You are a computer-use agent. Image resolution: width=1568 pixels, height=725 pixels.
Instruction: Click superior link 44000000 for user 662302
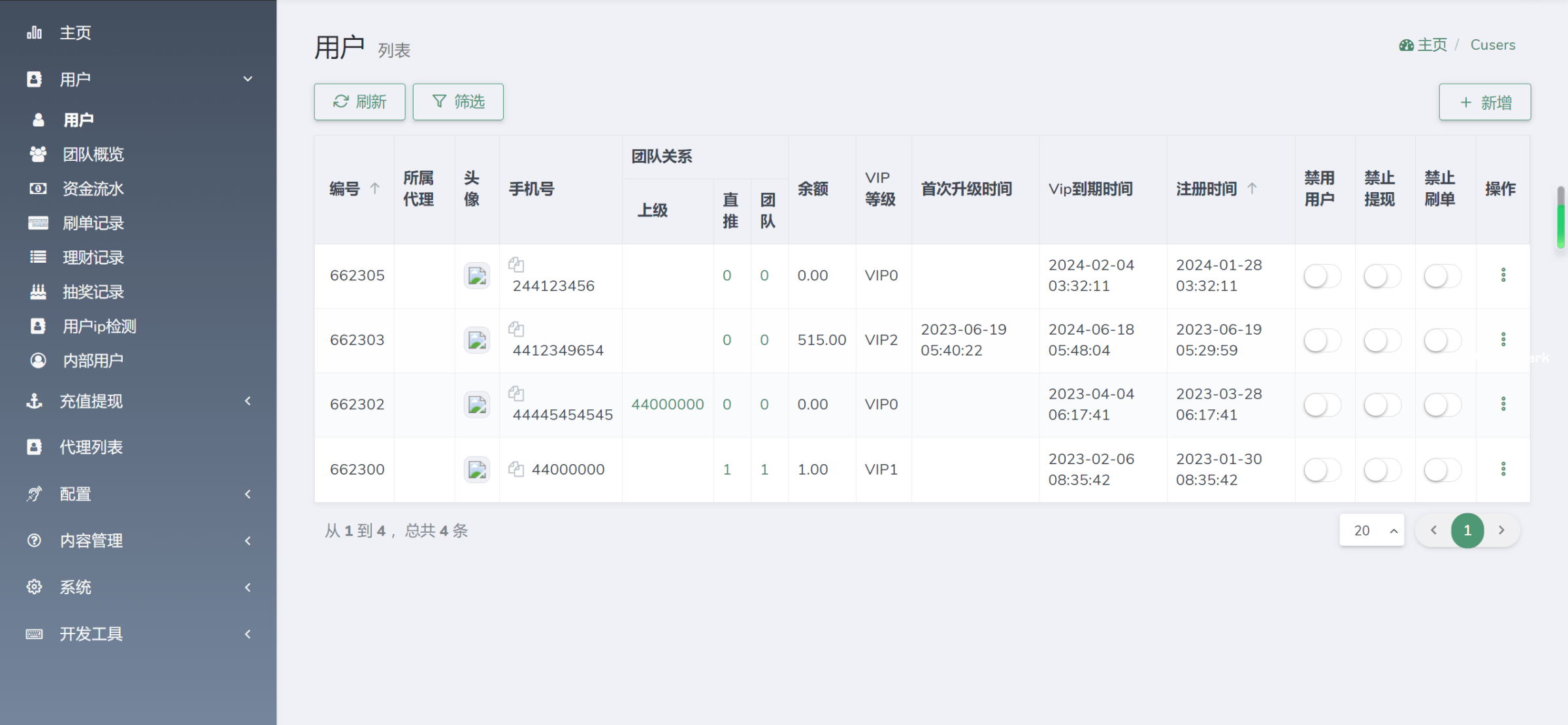click(x=667, y=404)
